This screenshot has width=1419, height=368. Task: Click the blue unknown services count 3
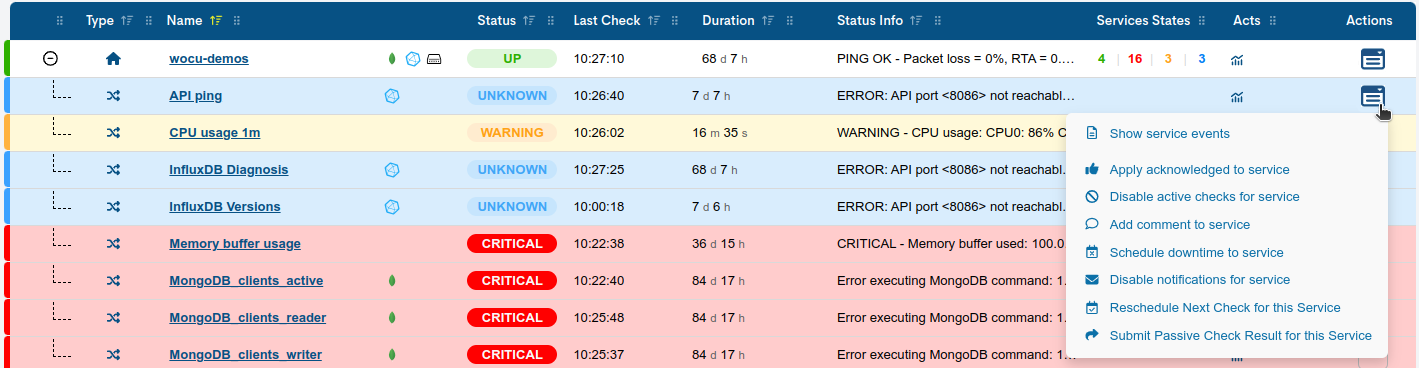tap(1201, 59)
